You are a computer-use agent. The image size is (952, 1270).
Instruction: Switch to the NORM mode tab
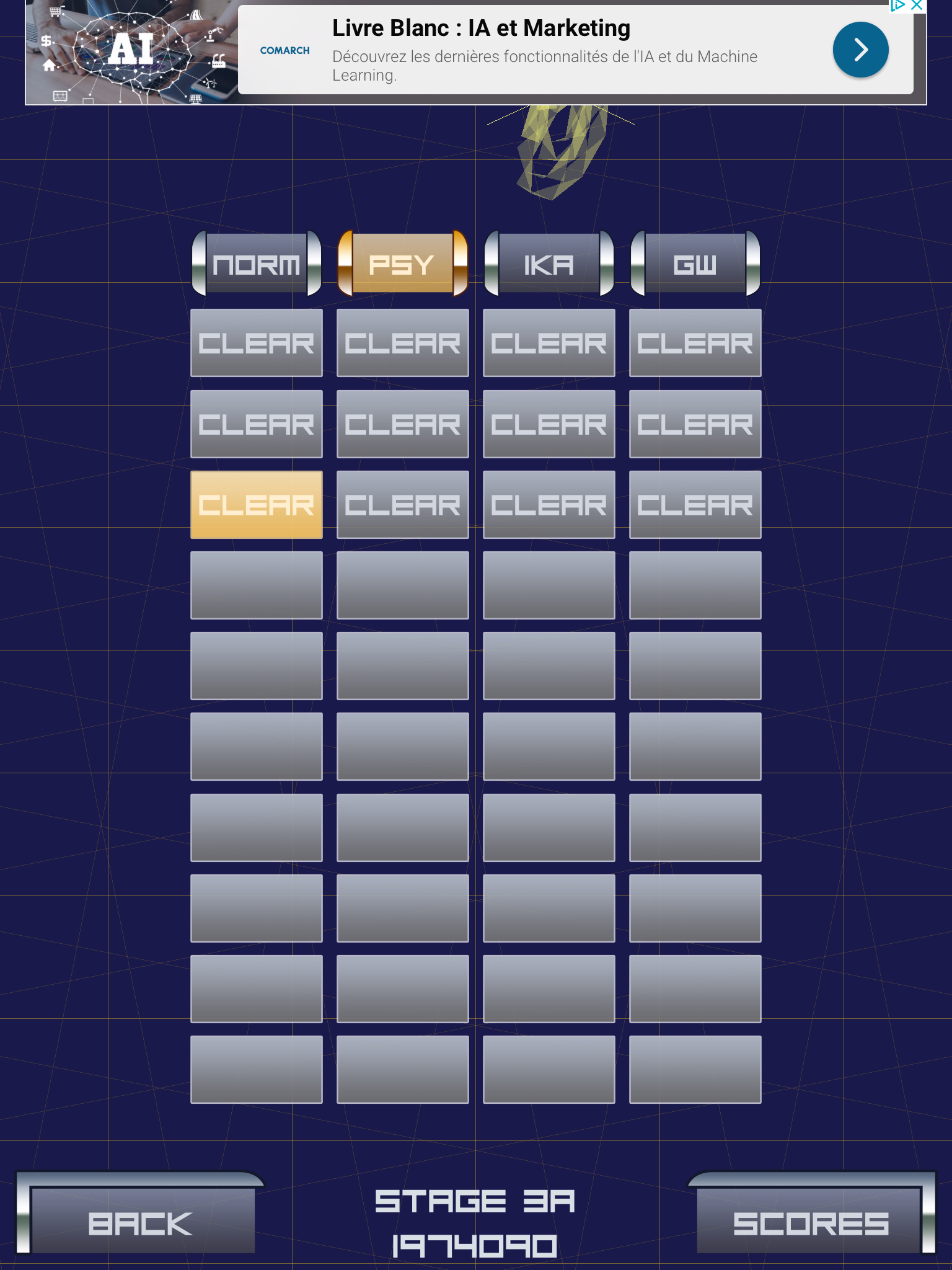tap(257, 264)
